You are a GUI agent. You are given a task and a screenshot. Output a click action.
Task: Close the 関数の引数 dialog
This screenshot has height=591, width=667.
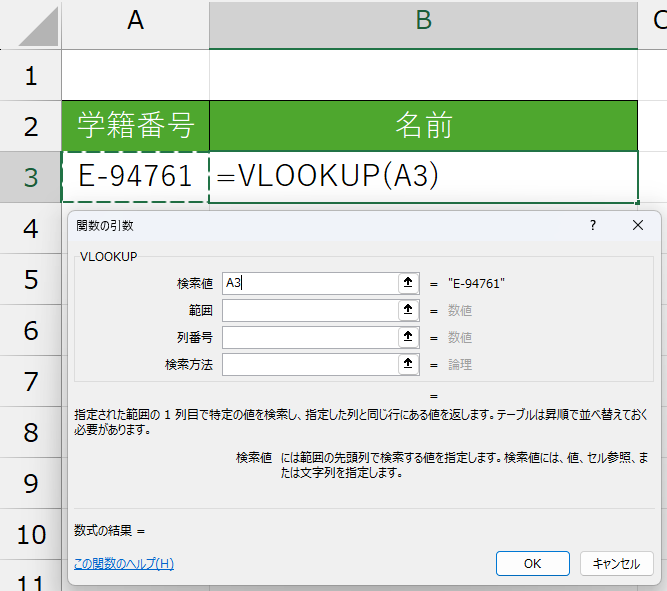coord(638,226)
